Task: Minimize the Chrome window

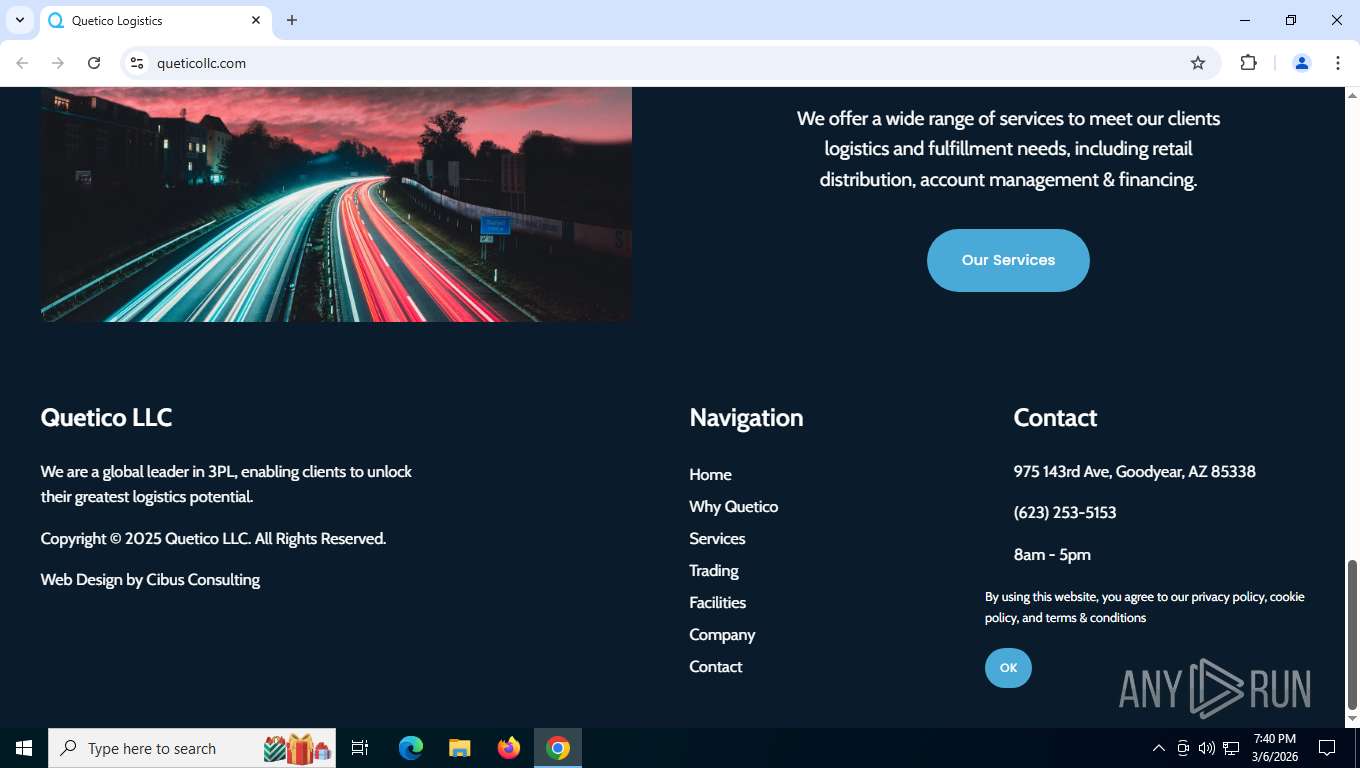Action: point(1245,20)
